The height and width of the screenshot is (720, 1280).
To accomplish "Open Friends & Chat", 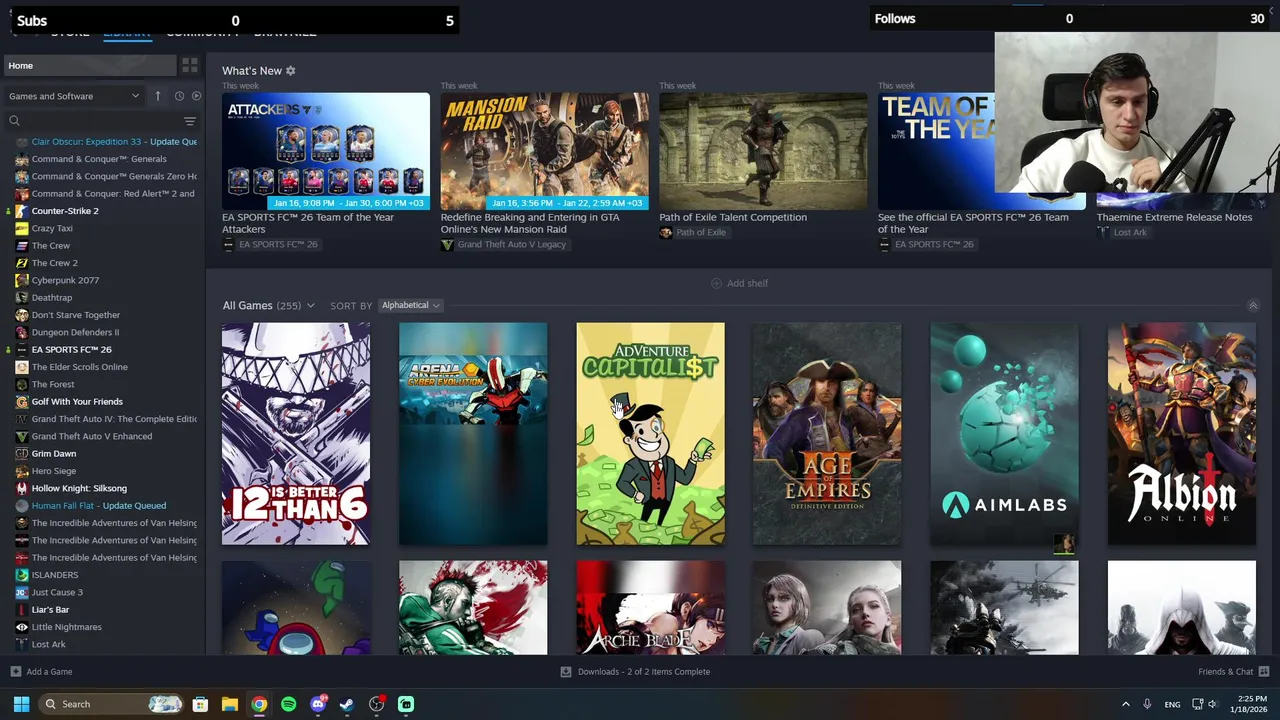I will pyautogui.click(x=1233, y=672).
